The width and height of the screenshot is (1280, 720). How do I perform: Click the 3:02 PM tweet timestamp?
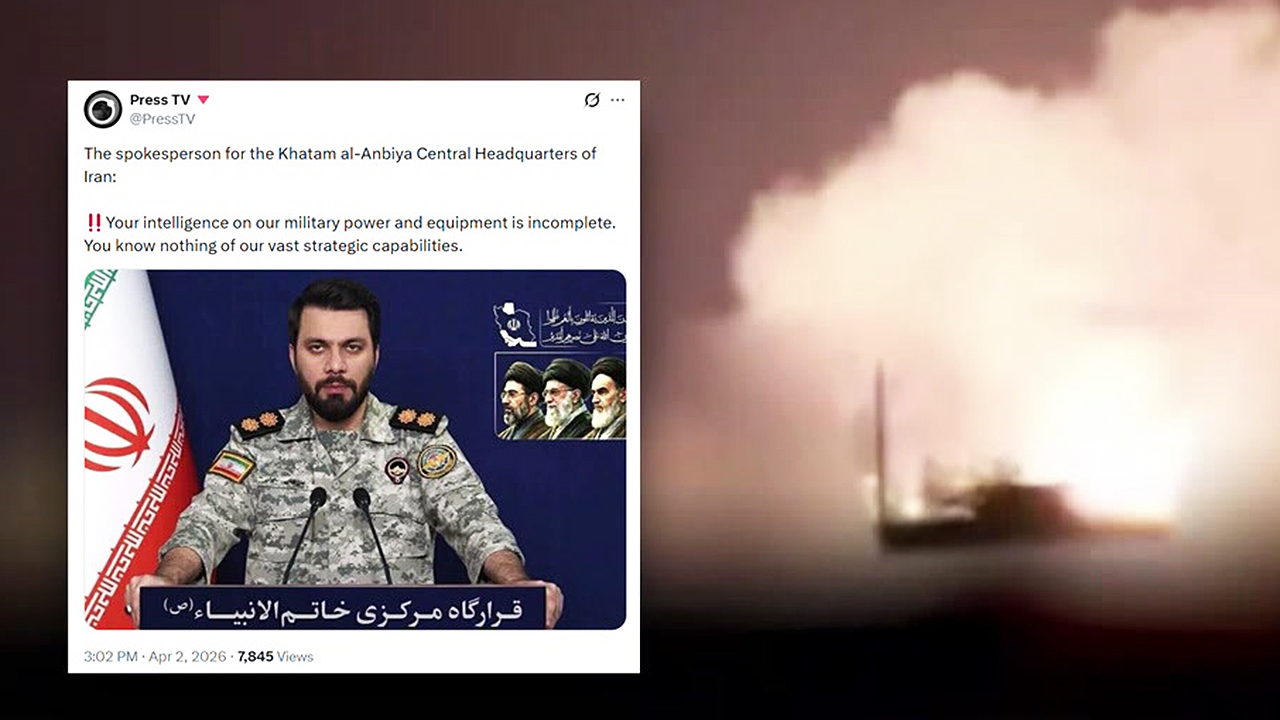click(111, 657)
